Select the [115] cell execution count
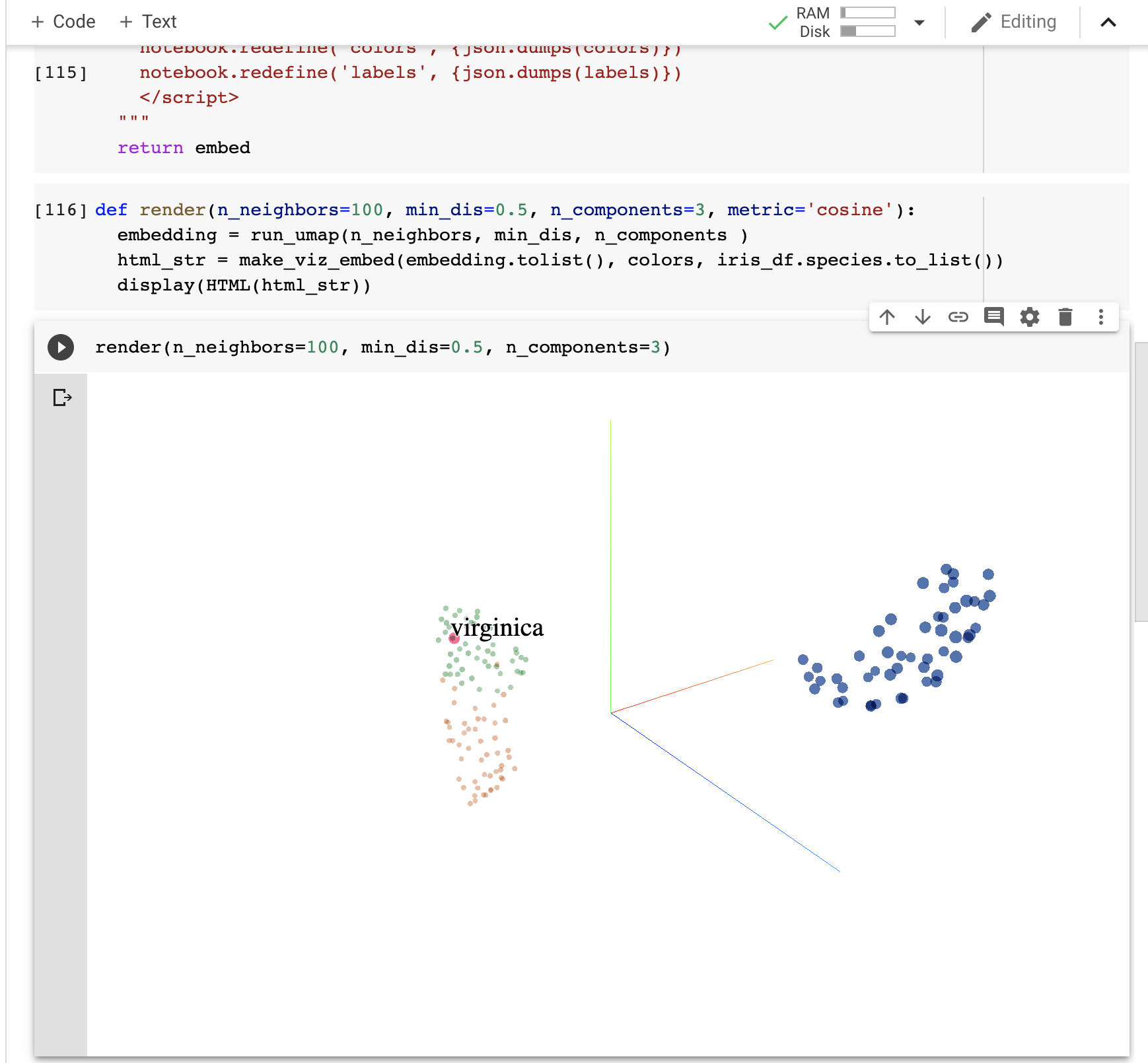 pos(61,73)
